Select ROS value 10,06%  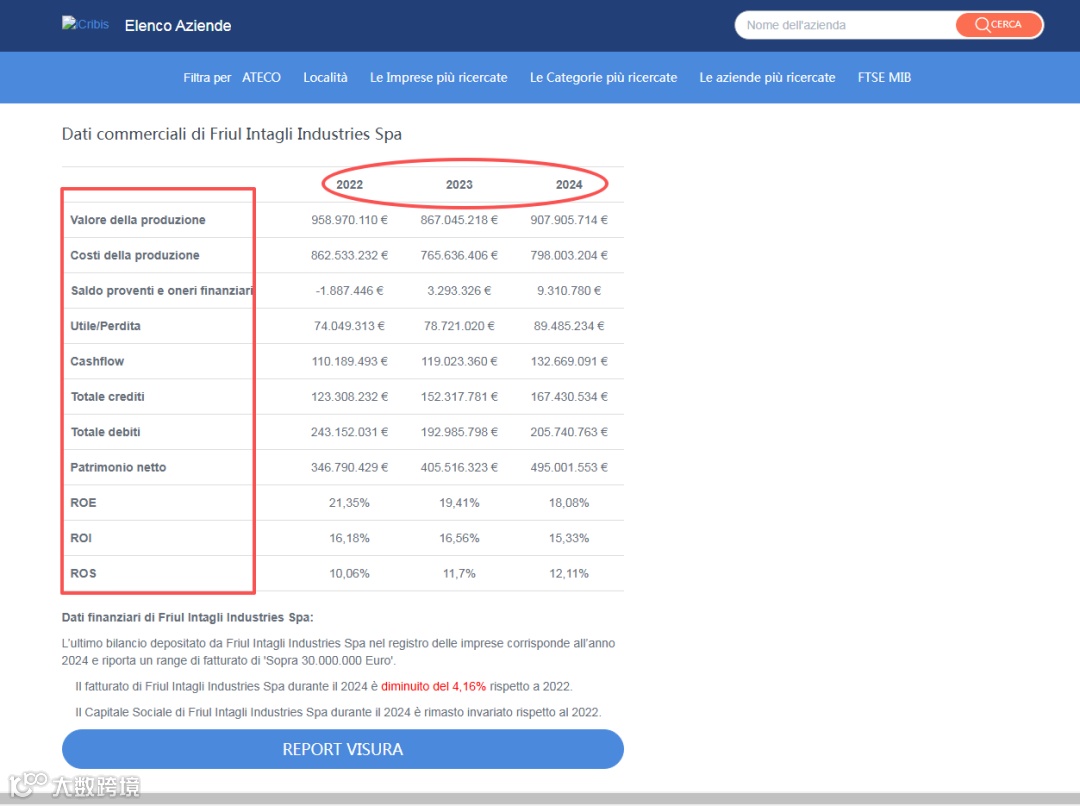(349, 573)
